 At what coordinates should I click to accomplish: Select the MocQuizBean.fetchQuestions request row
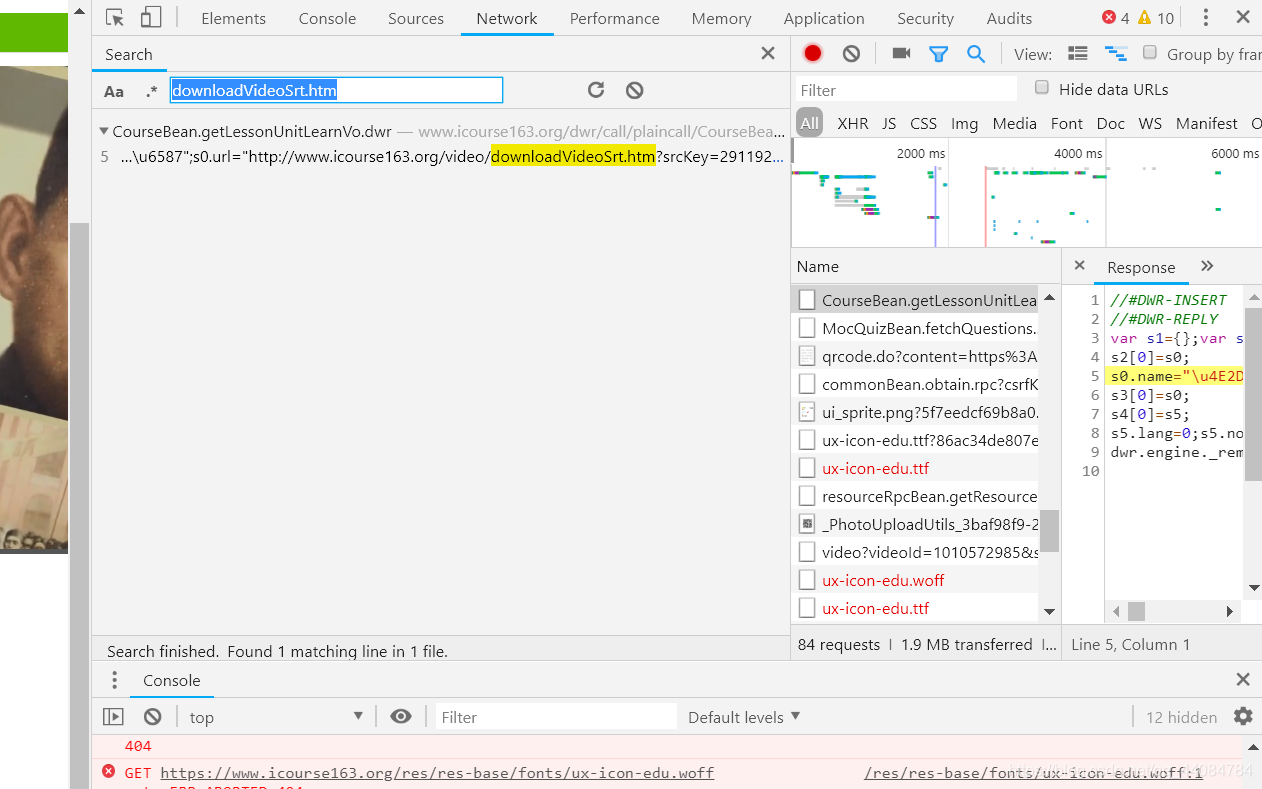click(x=917, y=328)
